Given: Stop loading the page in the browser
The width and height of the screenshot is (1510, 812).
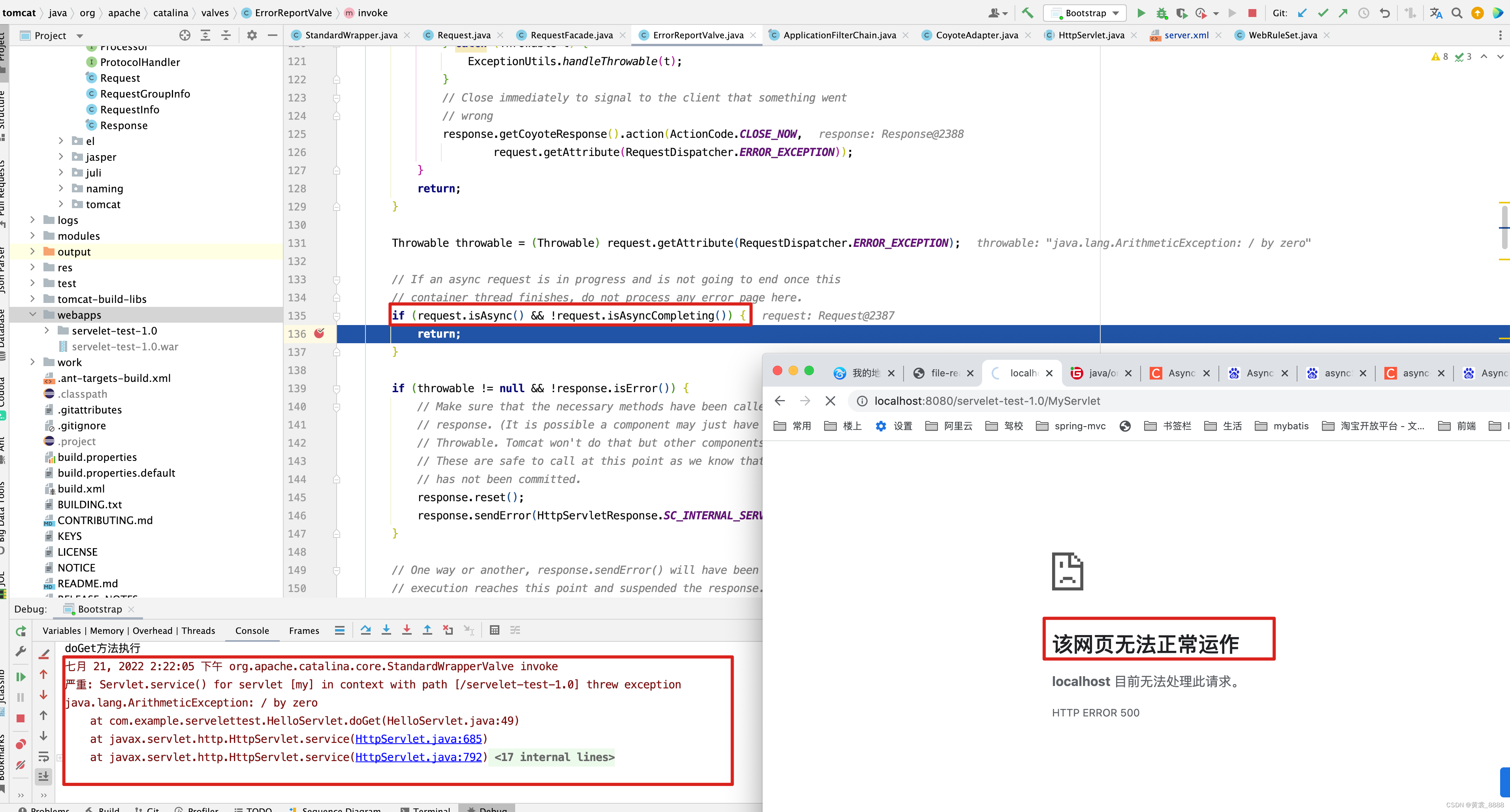Looking at the screenshot, I should click(830, 401).
